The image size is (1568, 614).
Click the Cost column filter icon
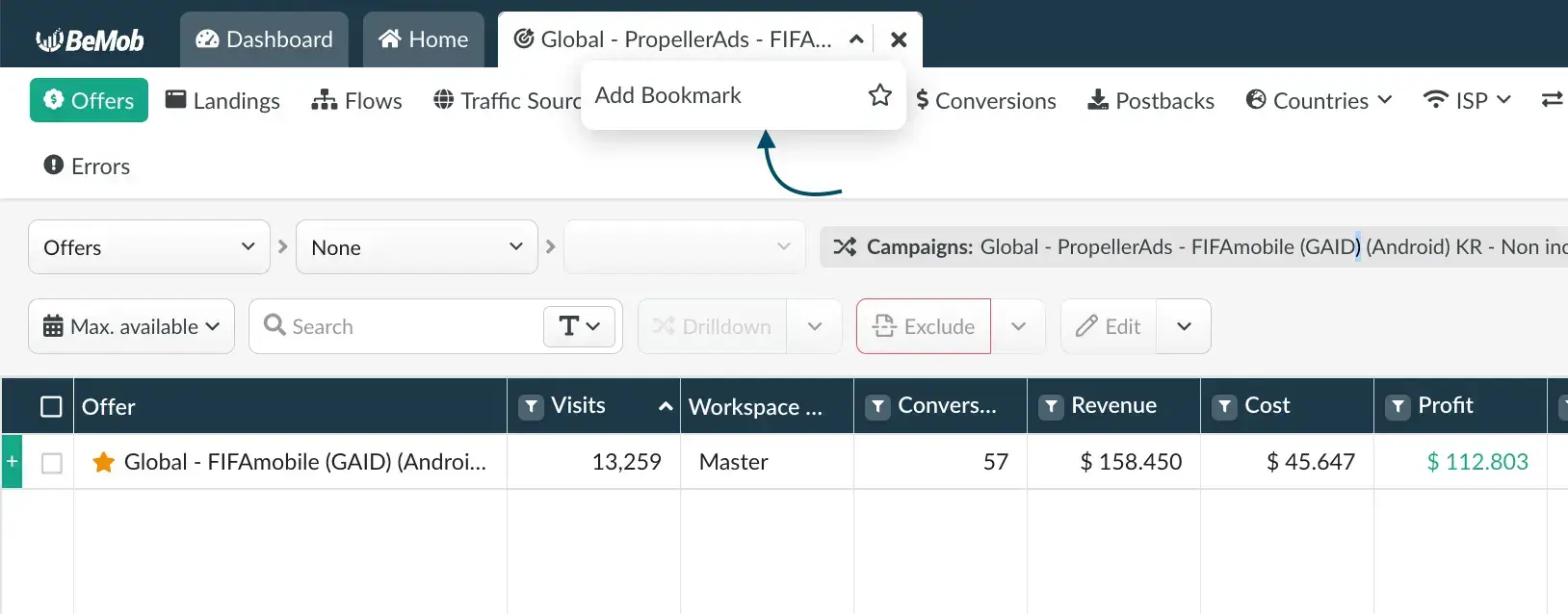click(1224, 407)
